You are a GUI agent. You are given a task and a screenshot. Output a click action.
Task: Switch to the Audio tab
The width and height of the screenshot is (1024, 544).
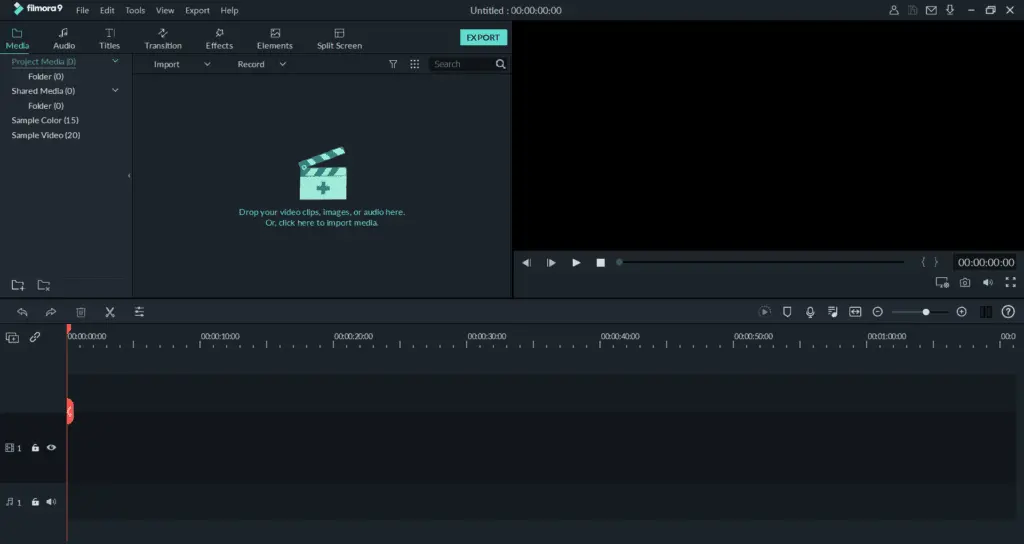tap(64, 39)
